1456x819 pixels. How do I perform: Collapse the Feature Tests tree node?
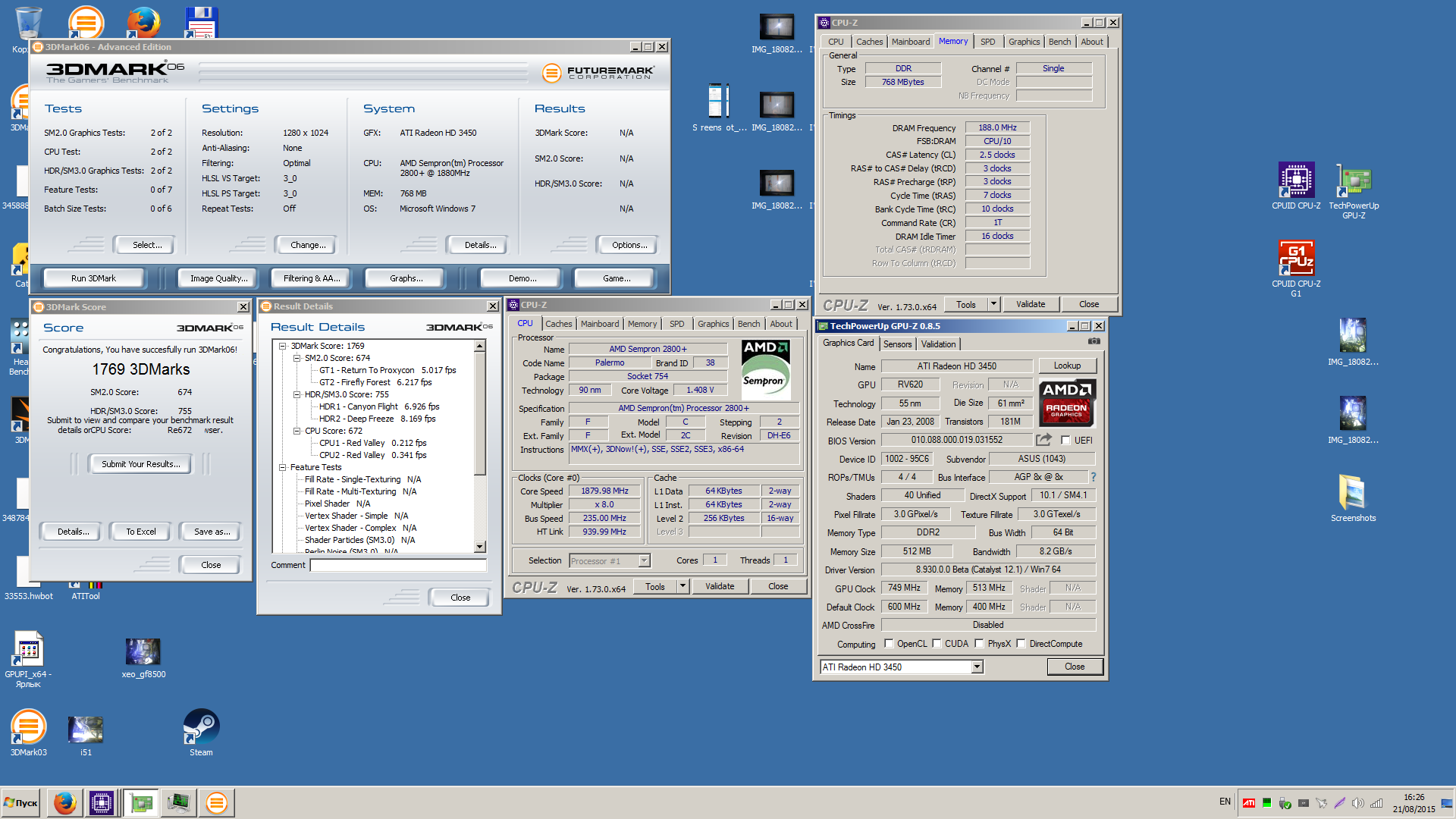282,467
